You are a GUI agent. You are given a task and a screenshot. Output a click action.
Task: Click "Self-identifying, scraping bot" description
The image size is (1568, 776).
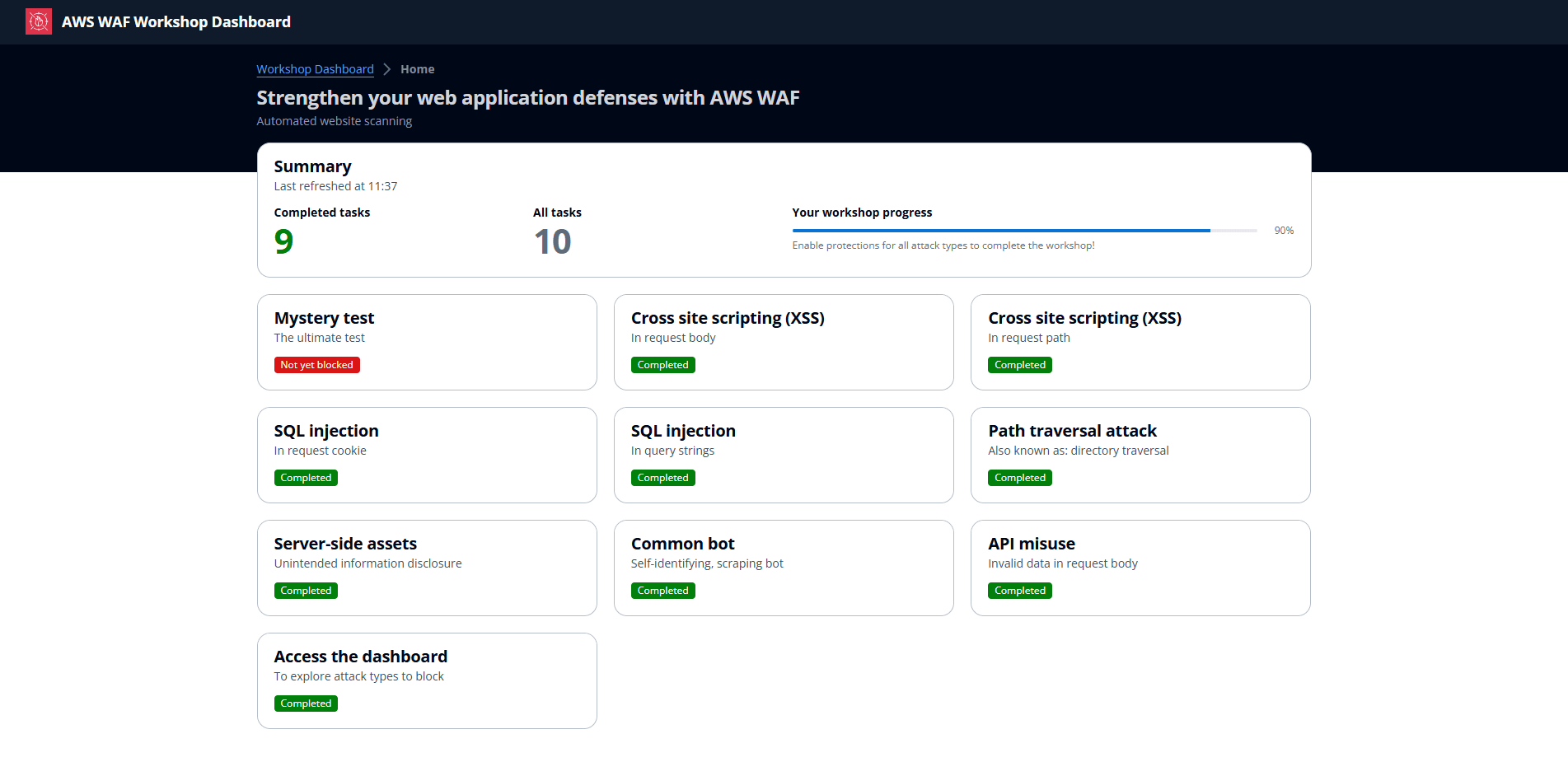[x=708, y=563]
